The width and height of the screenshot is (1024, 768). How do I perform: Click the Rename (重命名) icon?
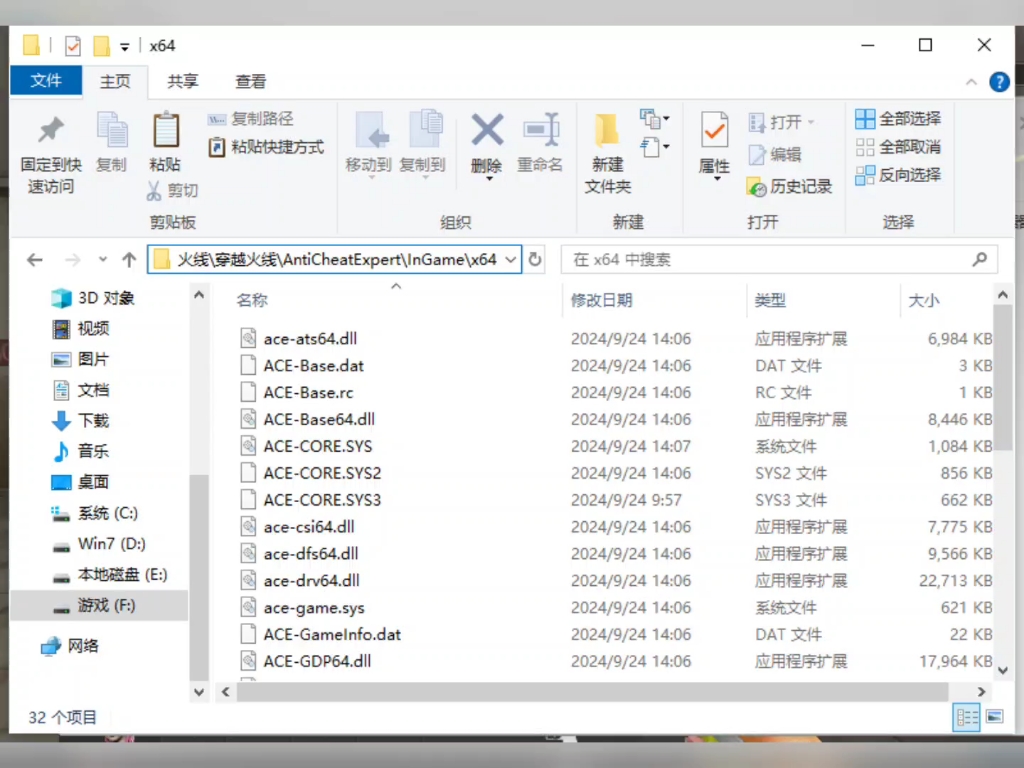(541, 145)
